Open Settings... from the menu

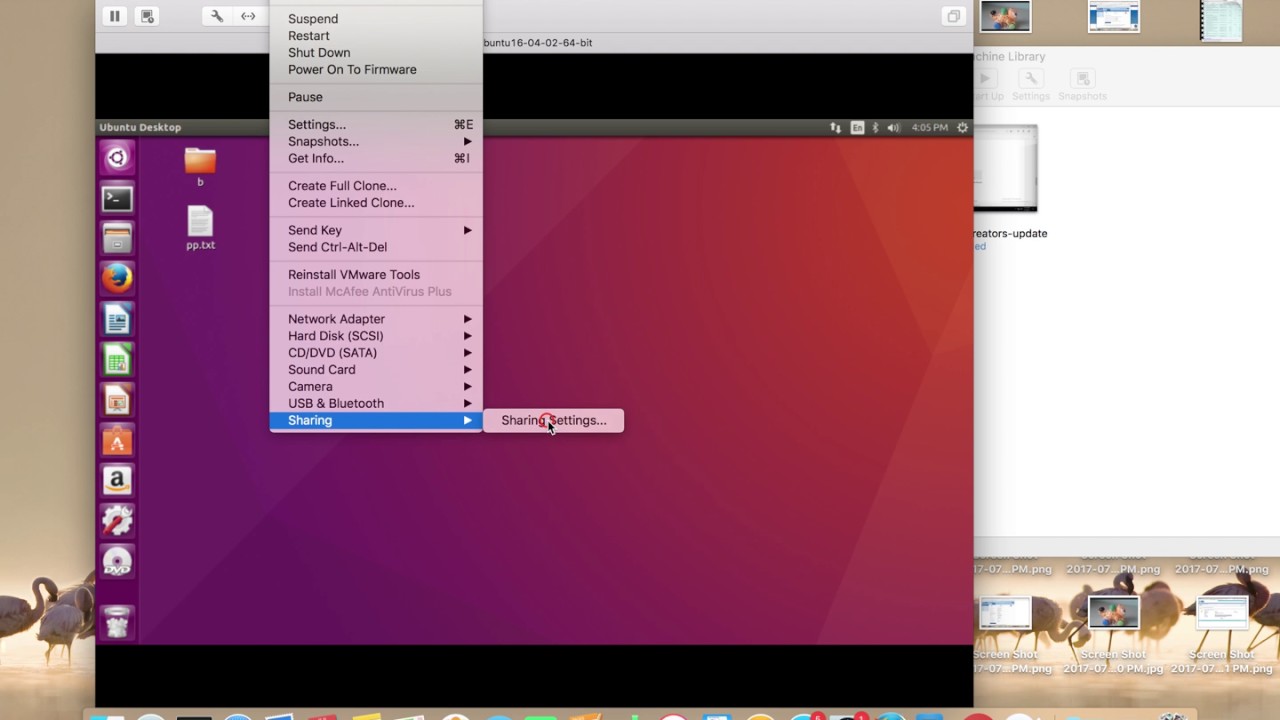click(x=376, y=125)
